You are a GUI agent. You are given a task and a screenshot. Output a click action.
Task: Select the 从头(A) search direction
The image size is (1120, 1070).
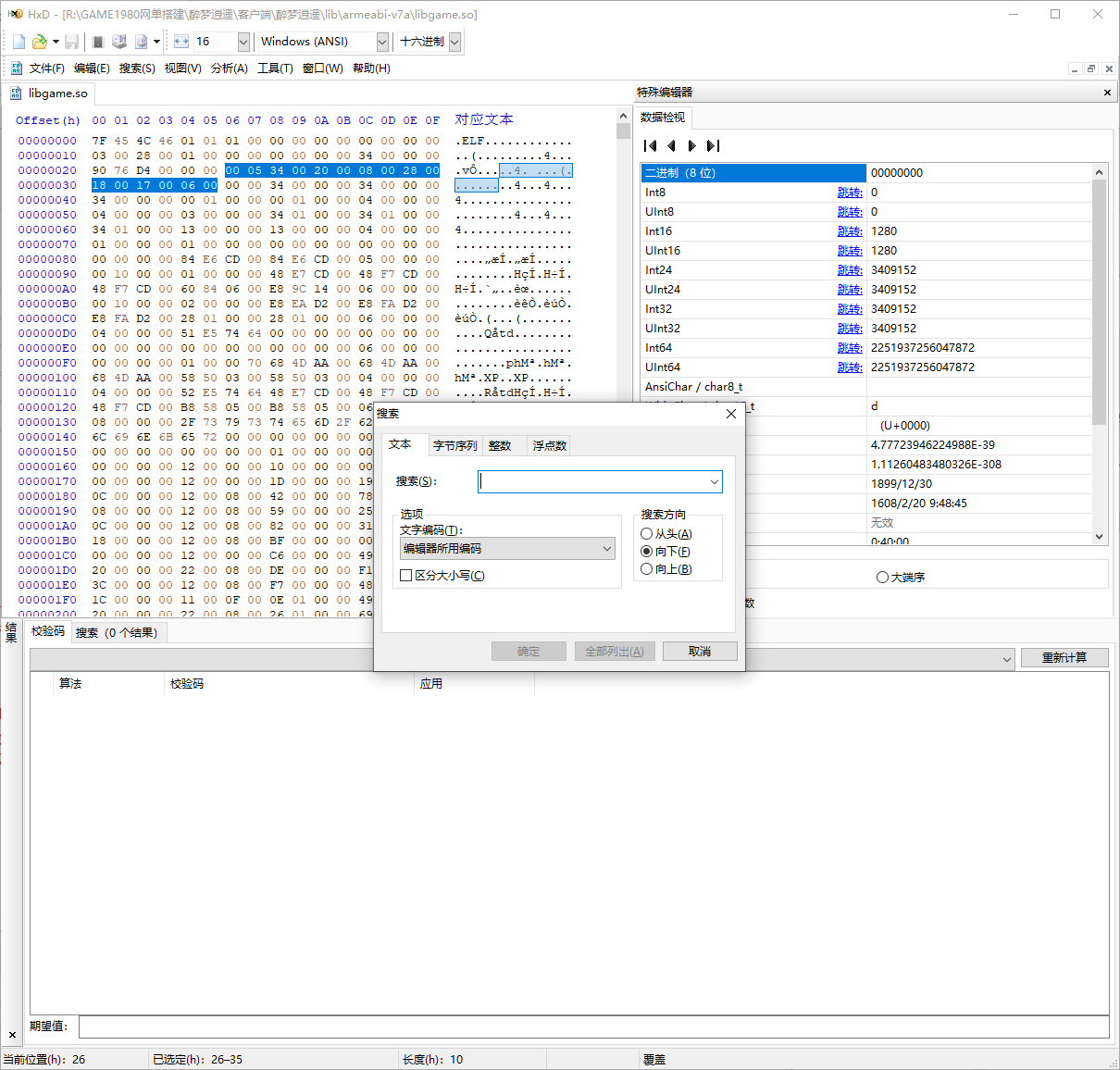[647, 534]
